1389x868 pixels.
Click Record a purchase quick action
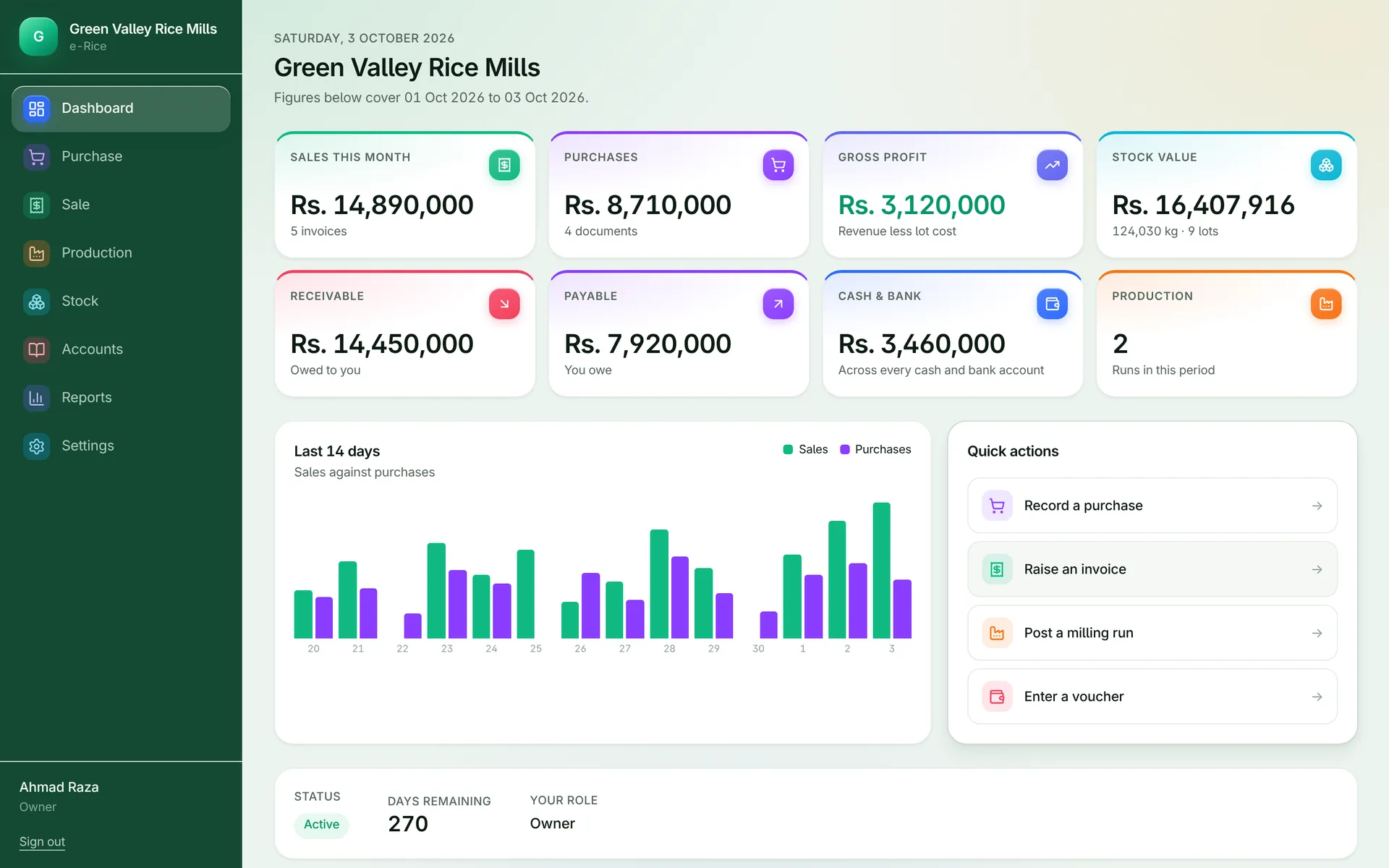pos(1152,506)
